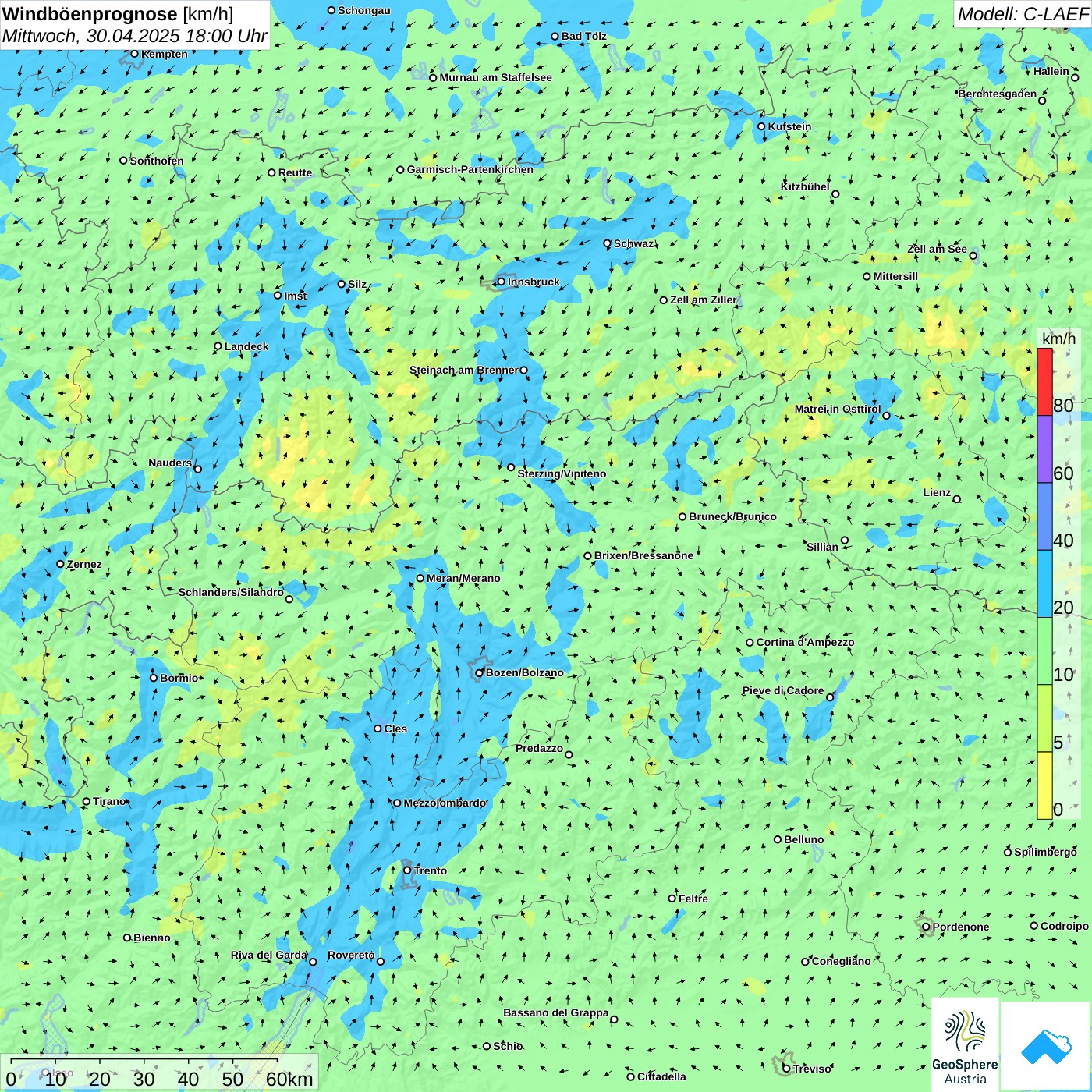Screen dimensions: 1092x1092
Task: Click the Garmisch-Partenkirchen label
Action: pos(470,169)
